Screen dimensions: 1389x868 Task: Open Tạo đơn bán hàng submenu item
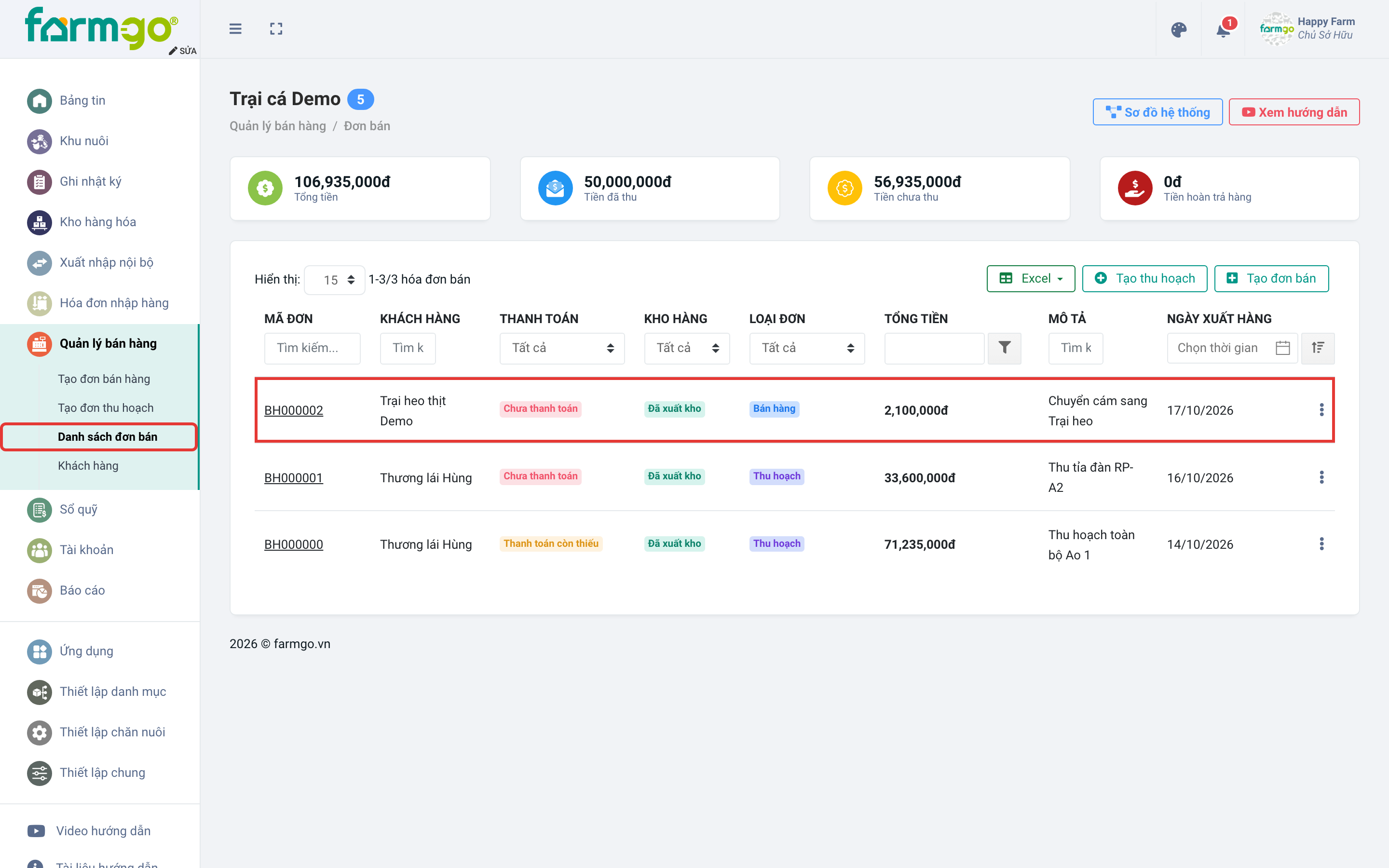[x=104, y=379]
